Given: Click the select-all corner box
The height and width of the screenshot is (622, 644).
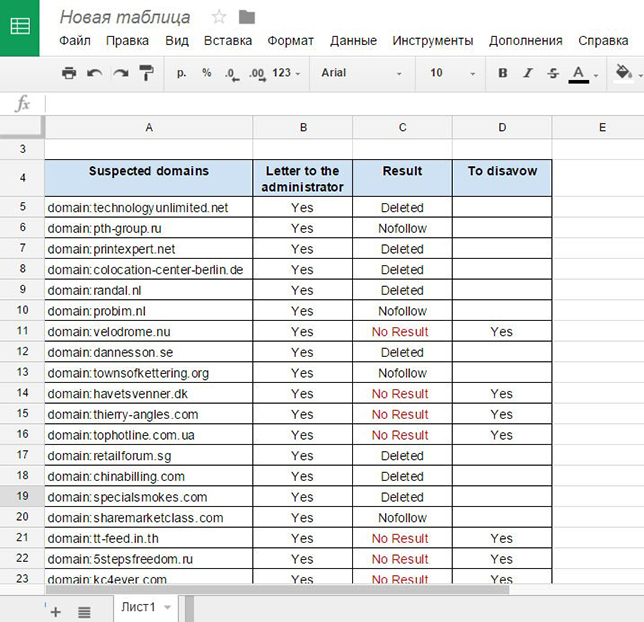Looking at the screenshot, I should pos(22,127).
